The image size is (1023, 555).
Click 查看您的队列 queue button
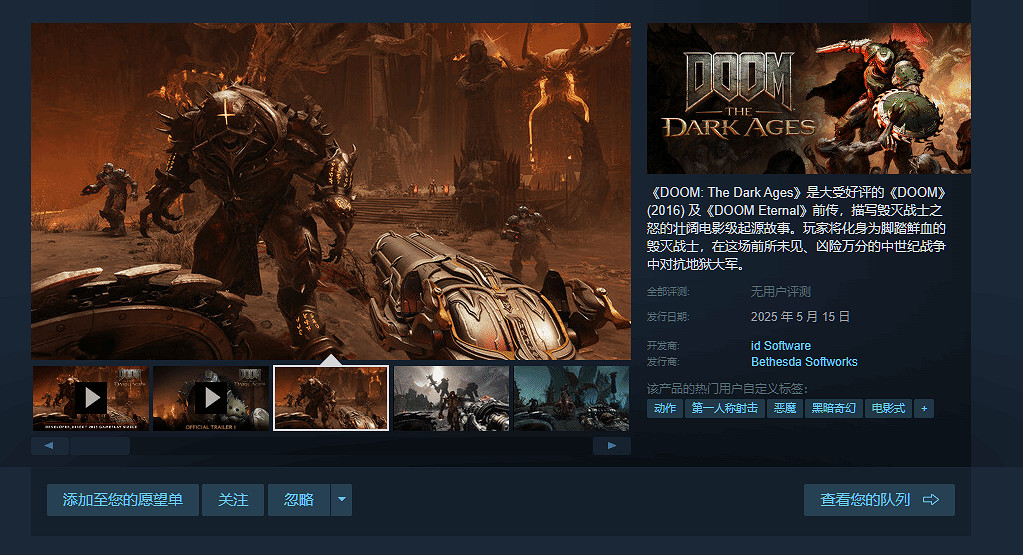879,500
